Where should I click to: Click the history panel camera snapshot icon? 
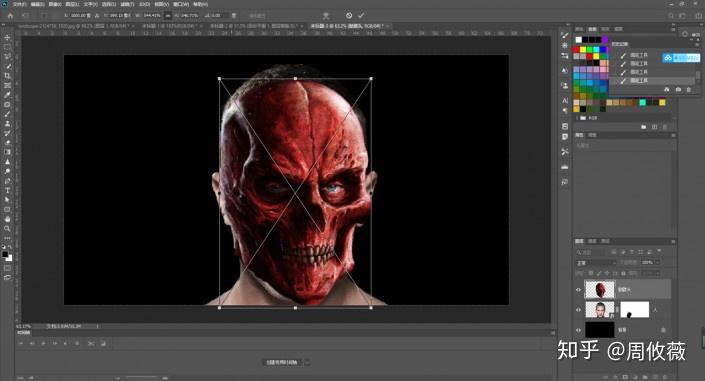678,90
